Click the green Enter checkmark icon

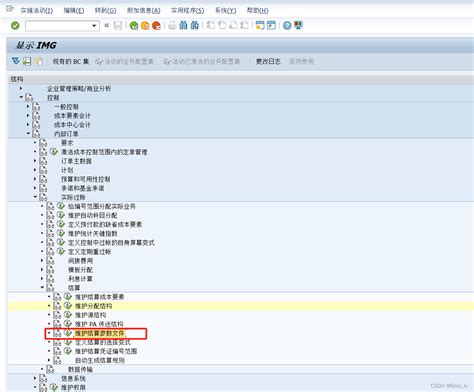tap(15, 26)
